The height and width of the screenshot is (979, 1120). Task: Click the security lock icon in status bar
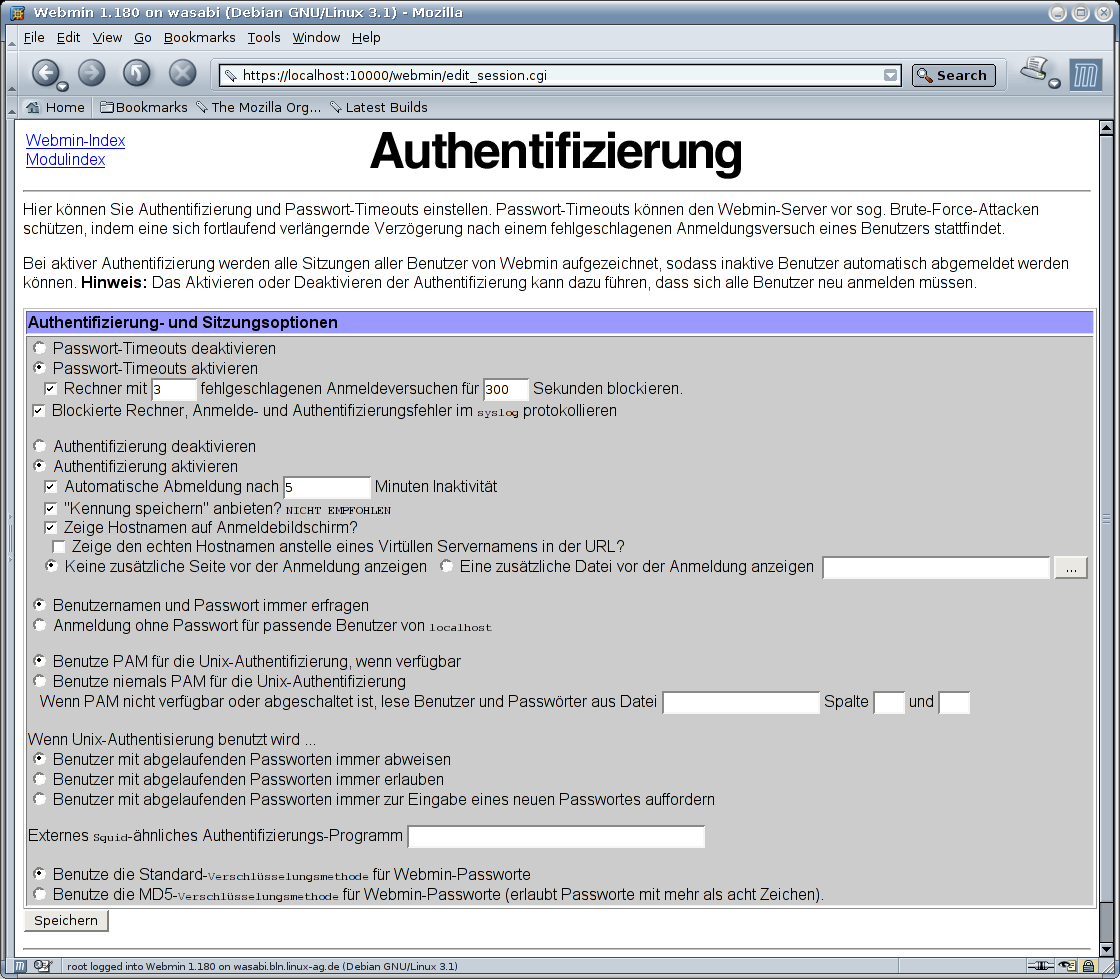pos(1089,966)
